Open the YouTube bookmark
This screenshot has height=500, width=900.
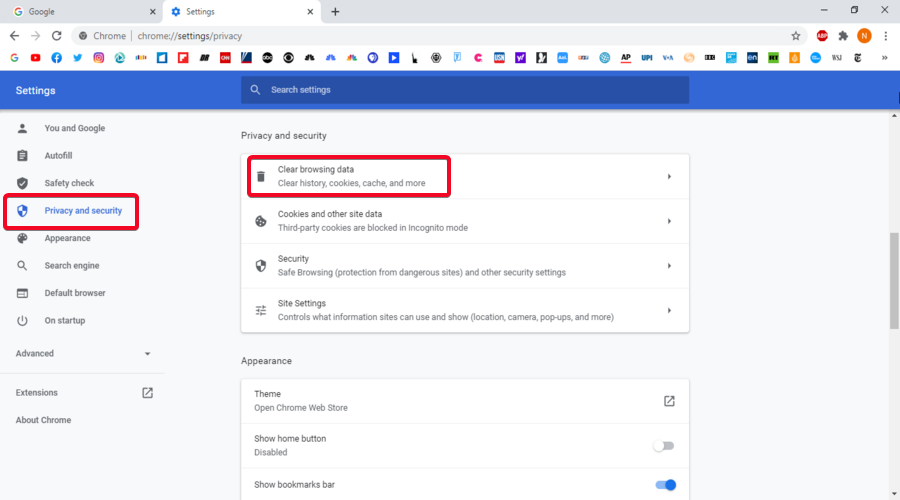click(x=36, y=58)
